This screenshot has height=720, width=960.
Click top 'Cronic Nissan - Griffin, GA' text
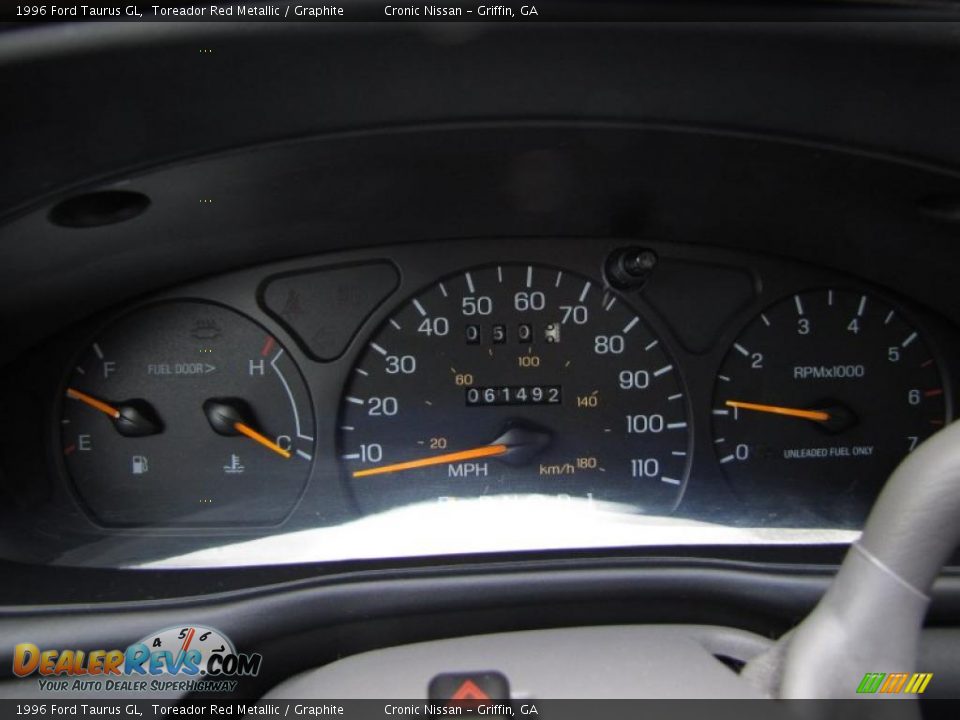460,11
